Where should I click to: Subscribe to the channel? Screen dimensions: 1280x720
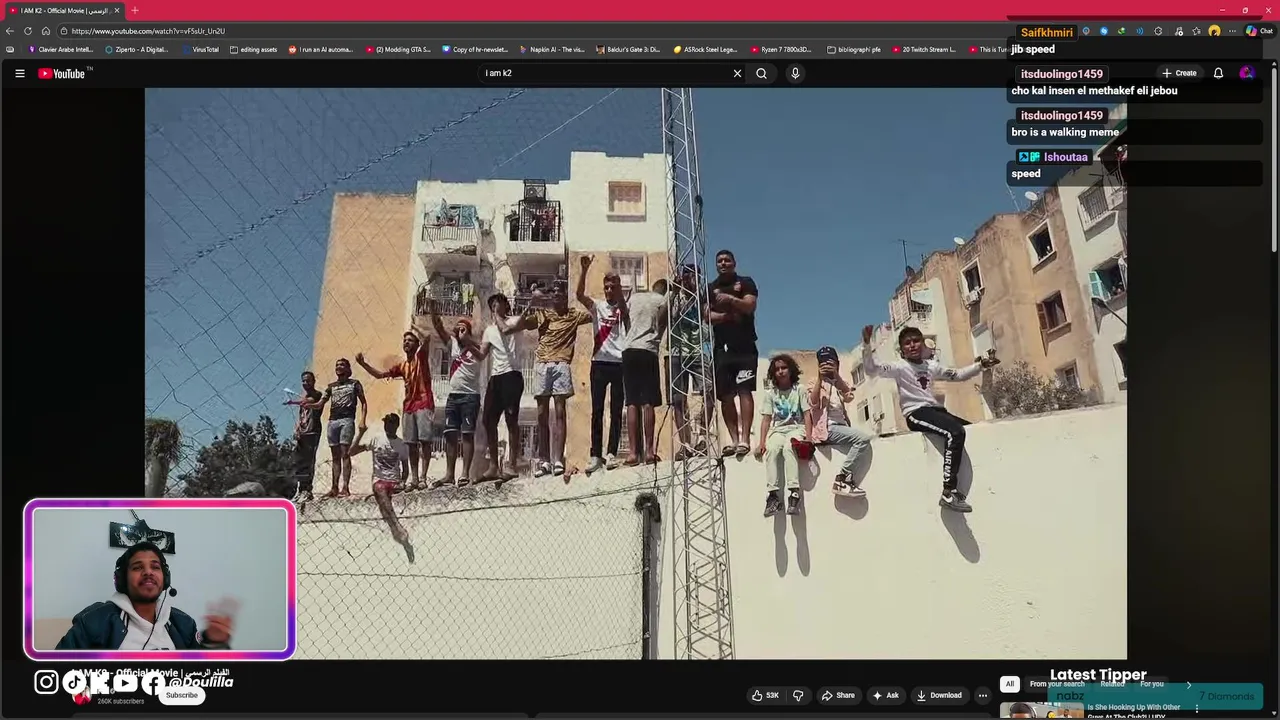pyautogui.click(x=182, y=695)
